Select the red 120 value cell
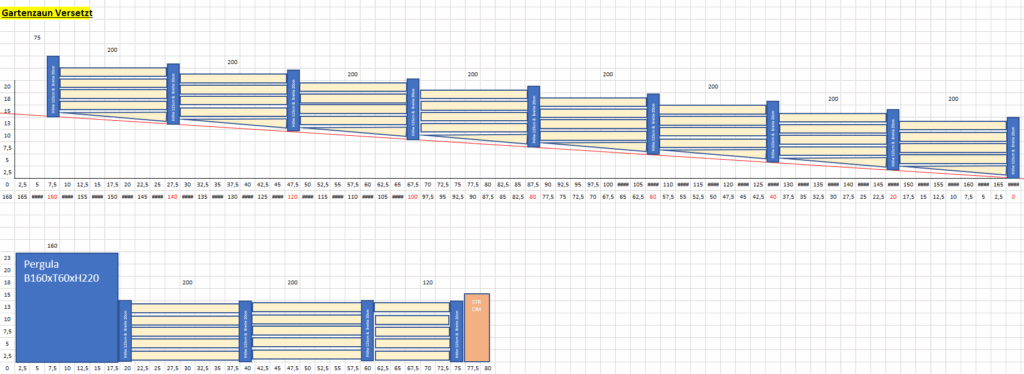1024x374 pixels. click(293, 196)
